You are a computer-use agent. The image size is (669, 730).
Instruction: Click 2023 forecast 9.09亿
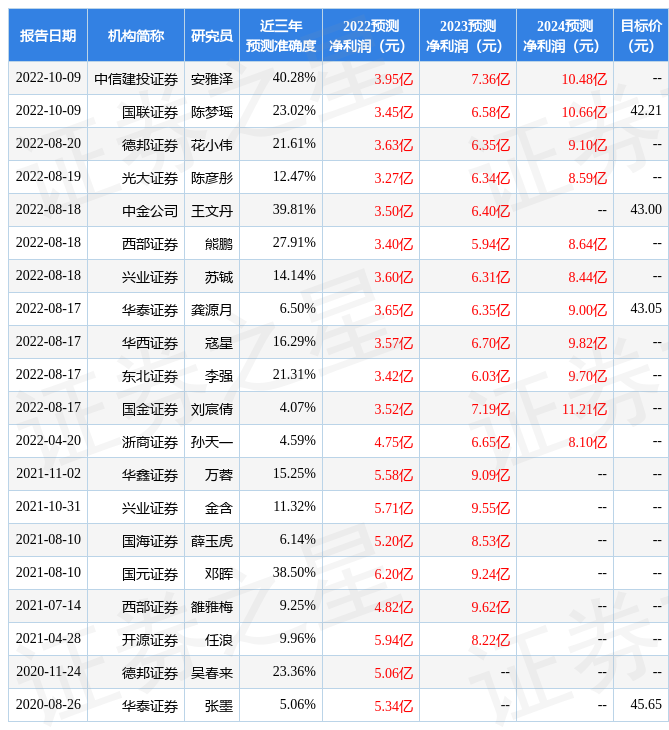point(491,476)
